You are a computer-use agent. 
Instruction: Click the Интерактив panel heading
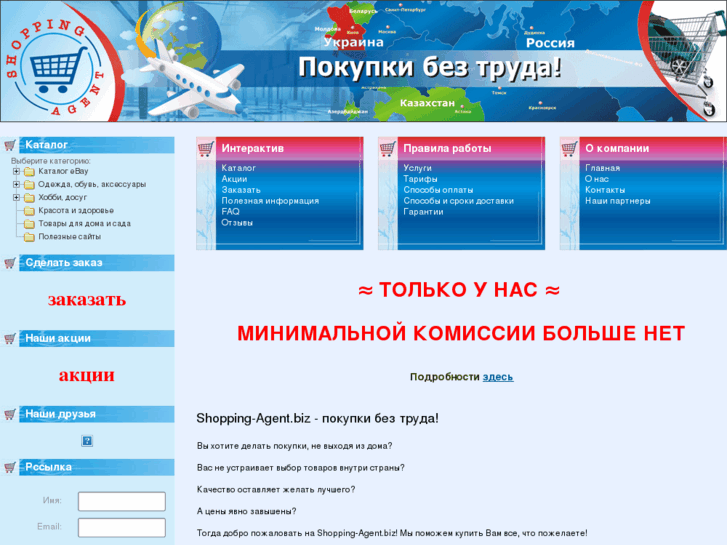tap(253, 148)
